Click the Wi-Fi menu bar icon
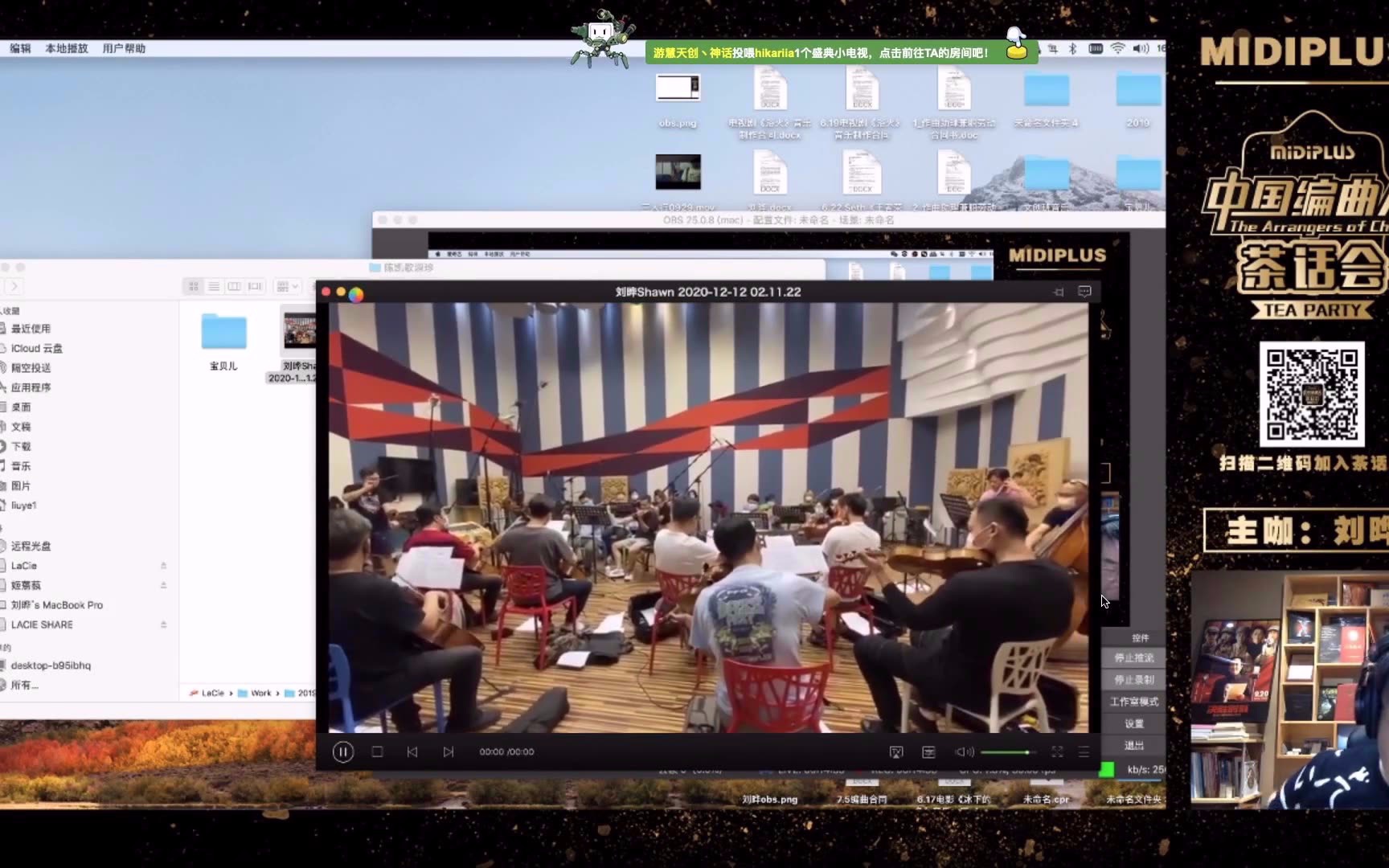The width and height of the screenshot is (1389, 868). click(x=1117, y=48)
